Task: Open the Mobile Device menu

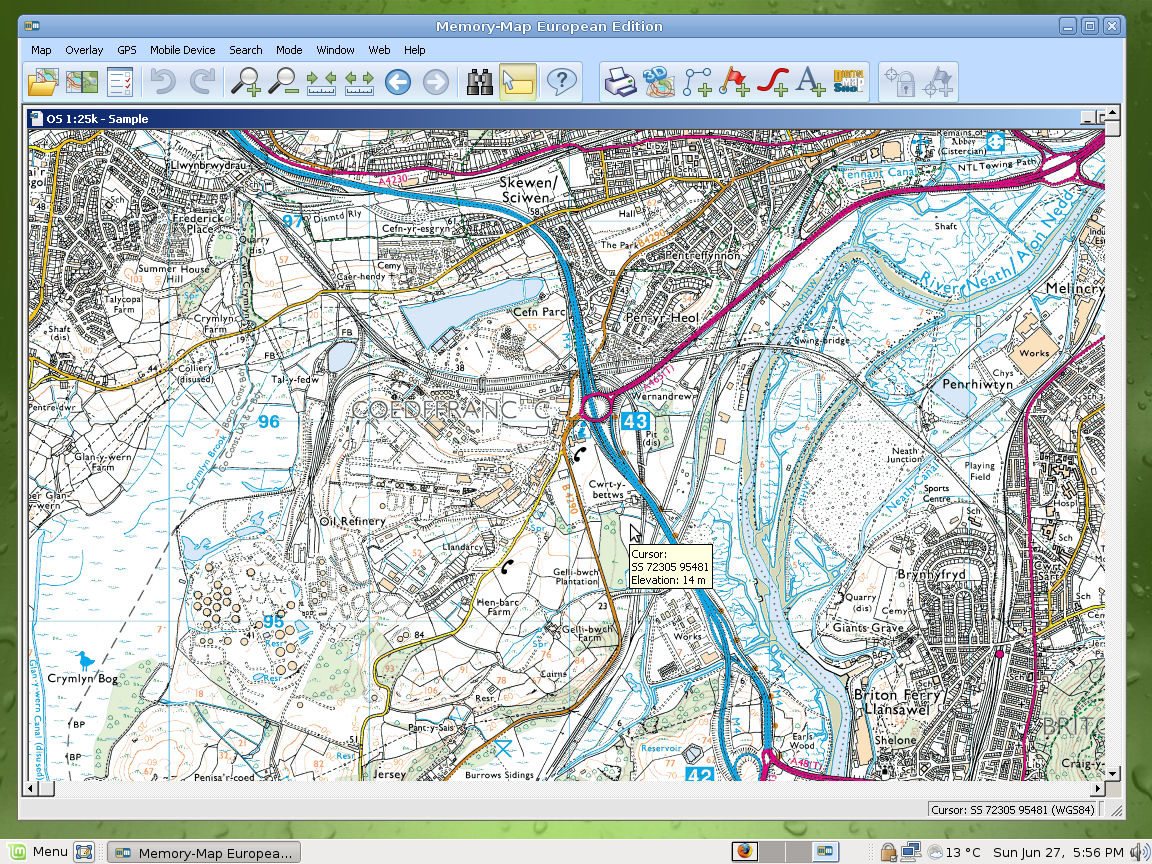Action: tap(182, 50)
